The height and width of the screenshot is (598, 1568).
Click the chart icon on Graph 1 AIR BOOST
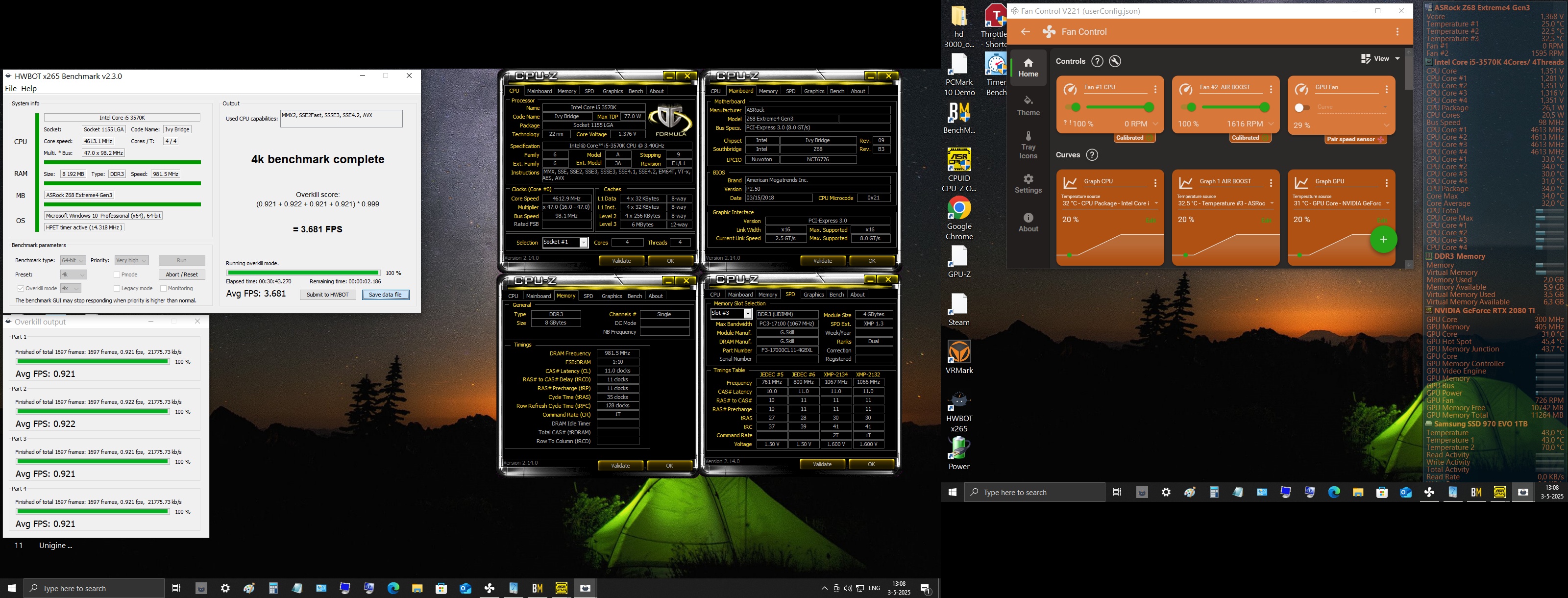pos(1185,183)
